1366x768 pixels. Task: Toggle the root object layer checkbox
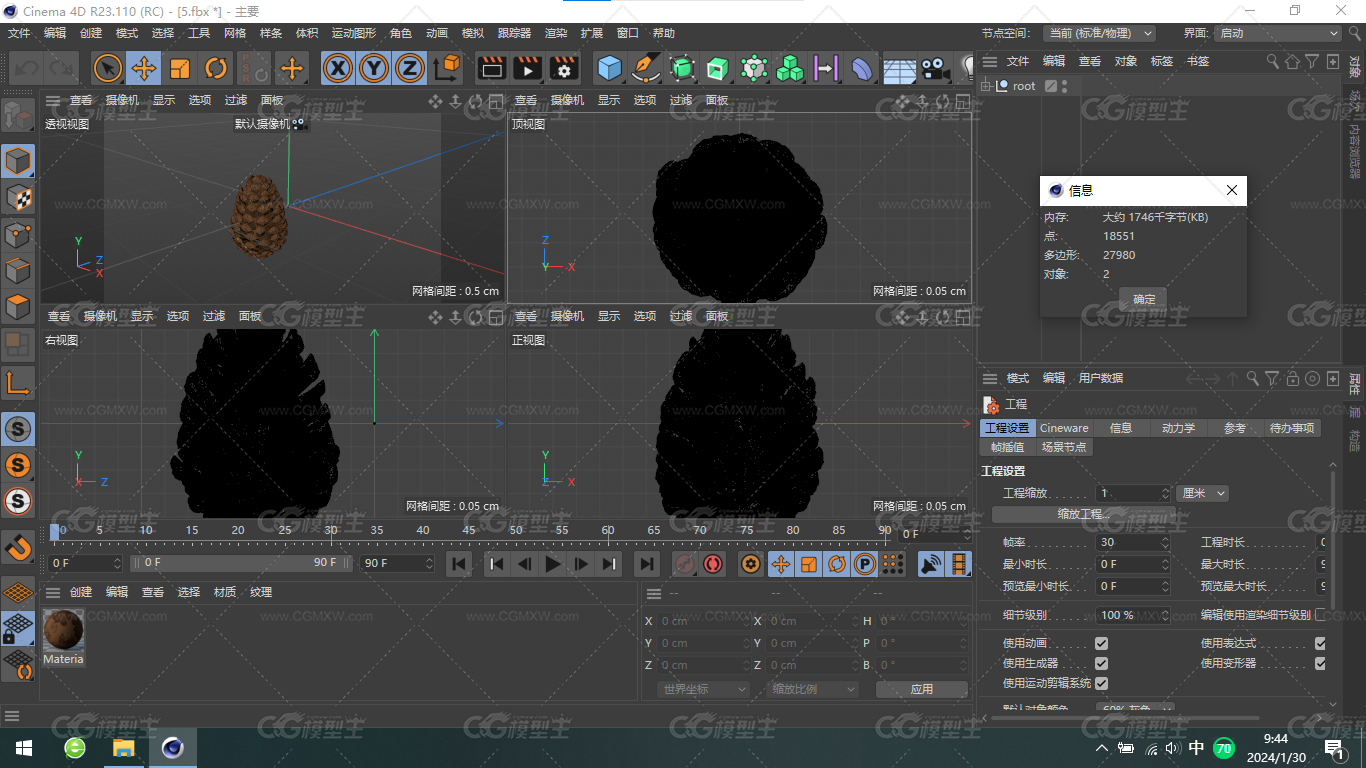coord(1051,86)
